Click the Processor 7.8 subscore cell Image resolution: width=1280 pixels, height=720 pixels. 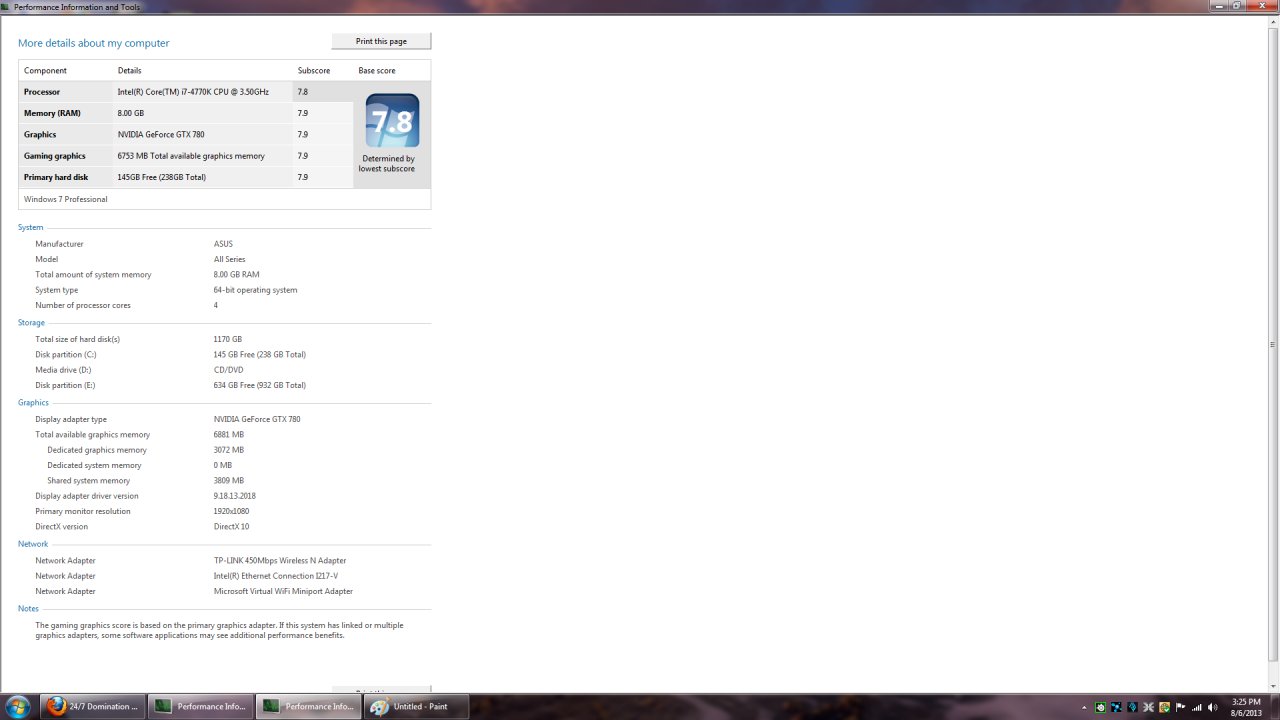click(x=323, y=92)
